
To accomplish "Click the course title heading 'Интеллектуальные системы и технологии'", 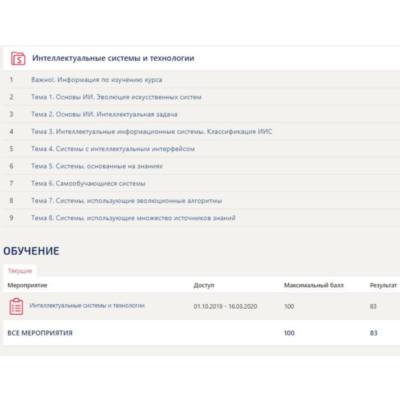I will (113, 58).
